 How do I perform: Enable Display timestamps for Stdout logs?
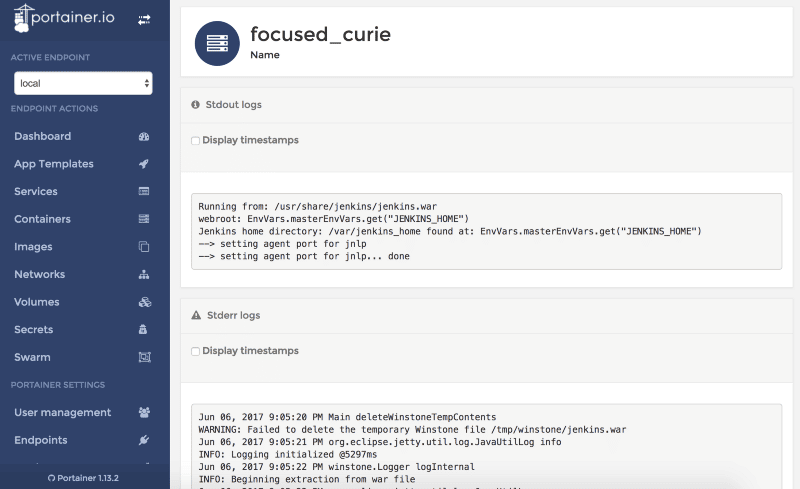tap(196, 141)
